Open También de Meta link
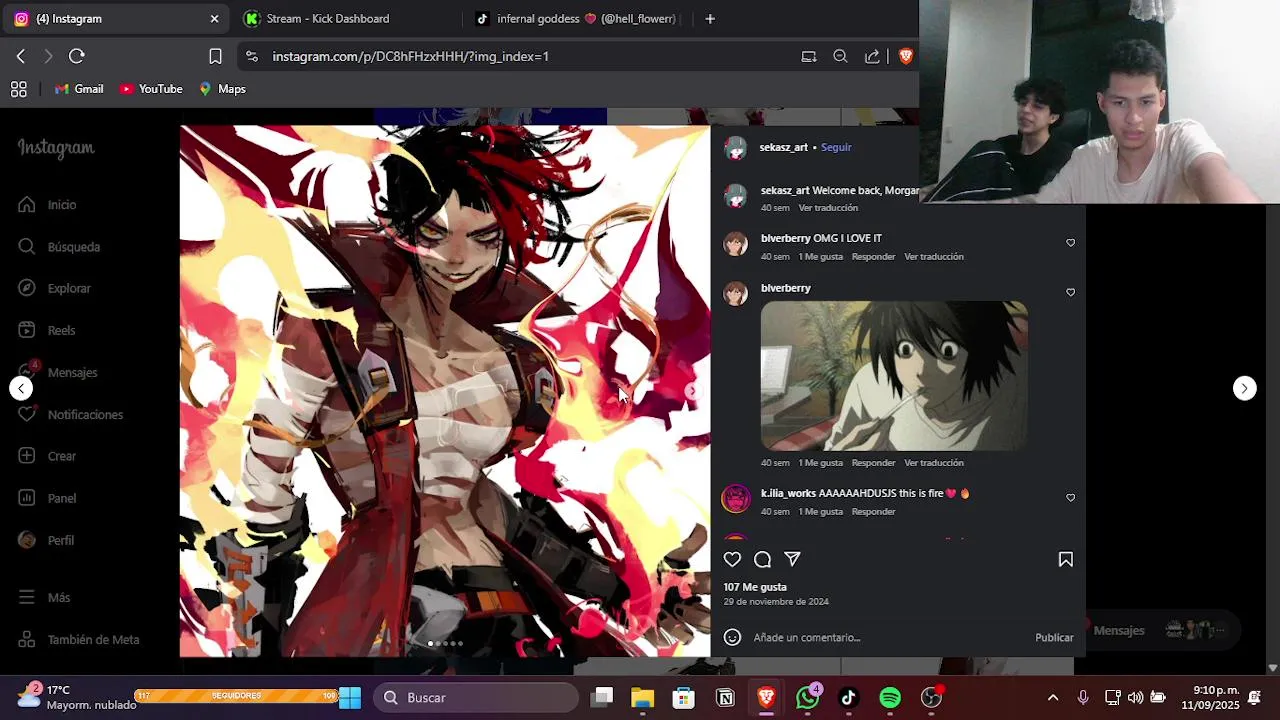The width and height of the screenshot is (1280, 720). (79, 639)
